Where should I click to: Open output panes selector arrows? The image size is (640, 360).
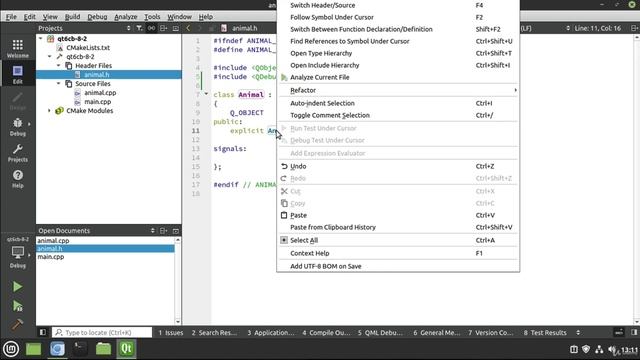pos(578,332)
